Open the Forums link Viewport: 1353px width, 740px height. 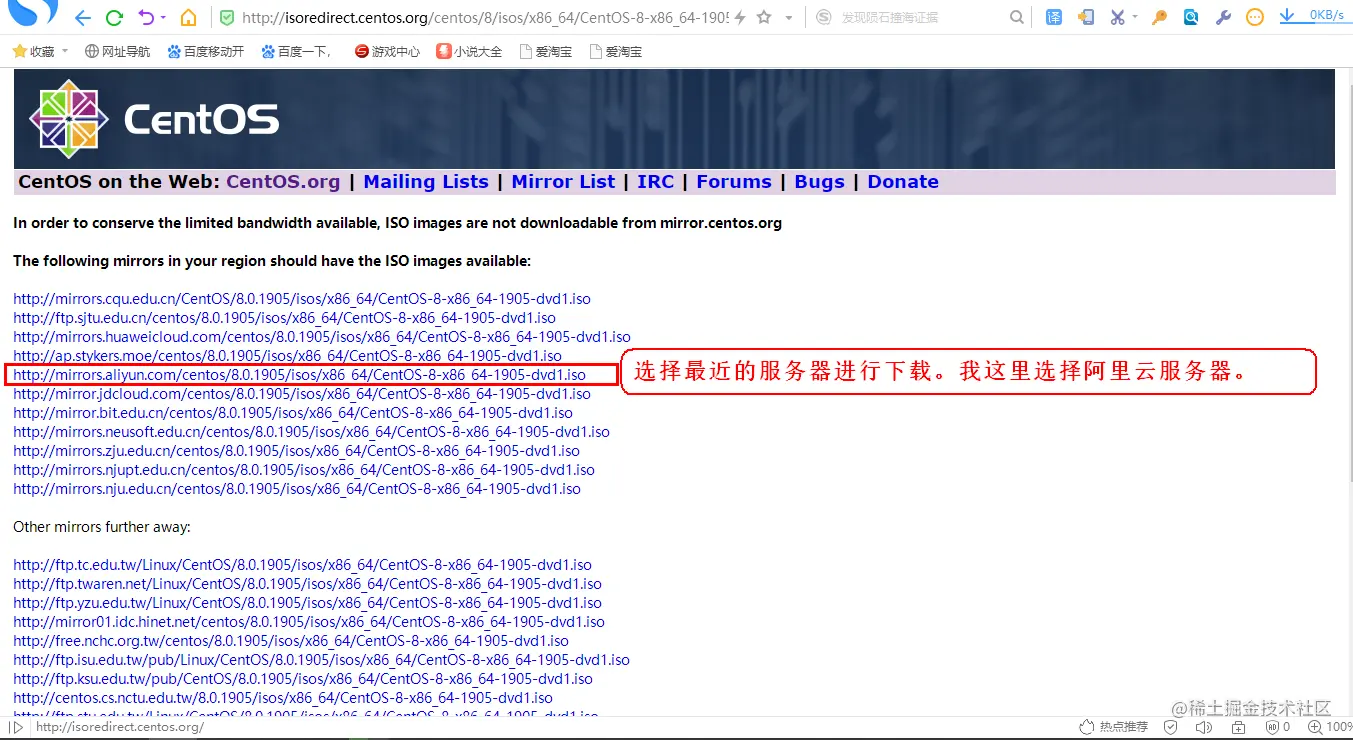pyautogui.click(x=734, y=182)
